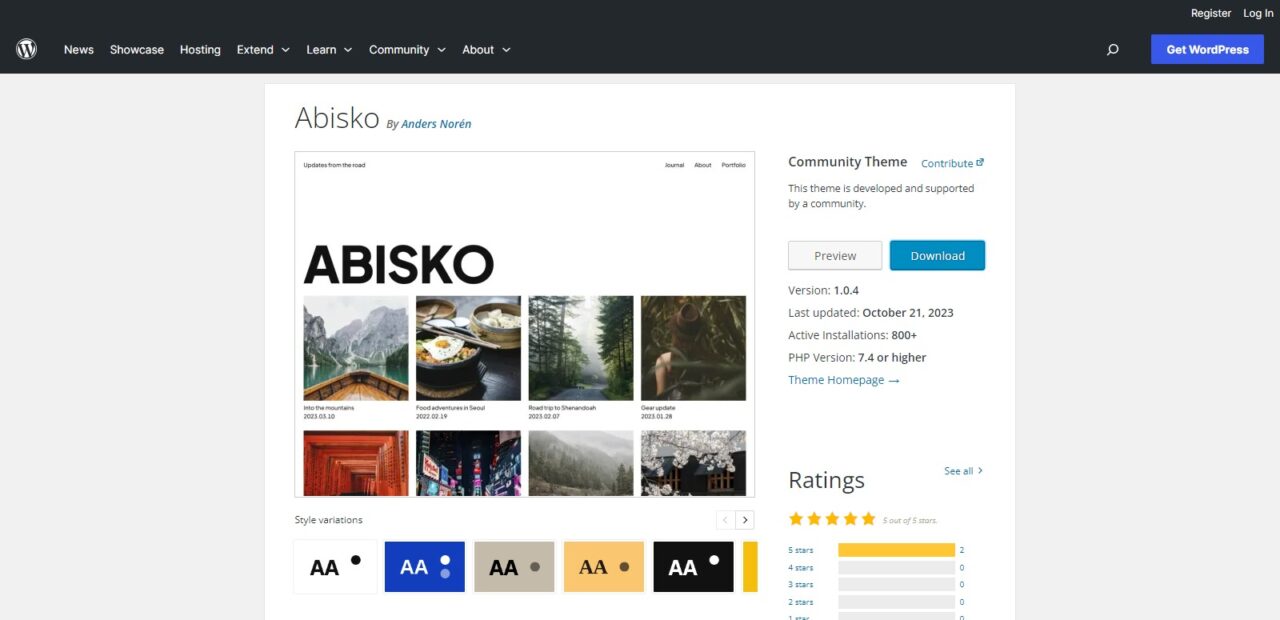Viewport: 1280px width, 620px height.
Task: Click the PHP Version 7.4 or higher text
Action: pyautogui.click(x=857, y=357)
